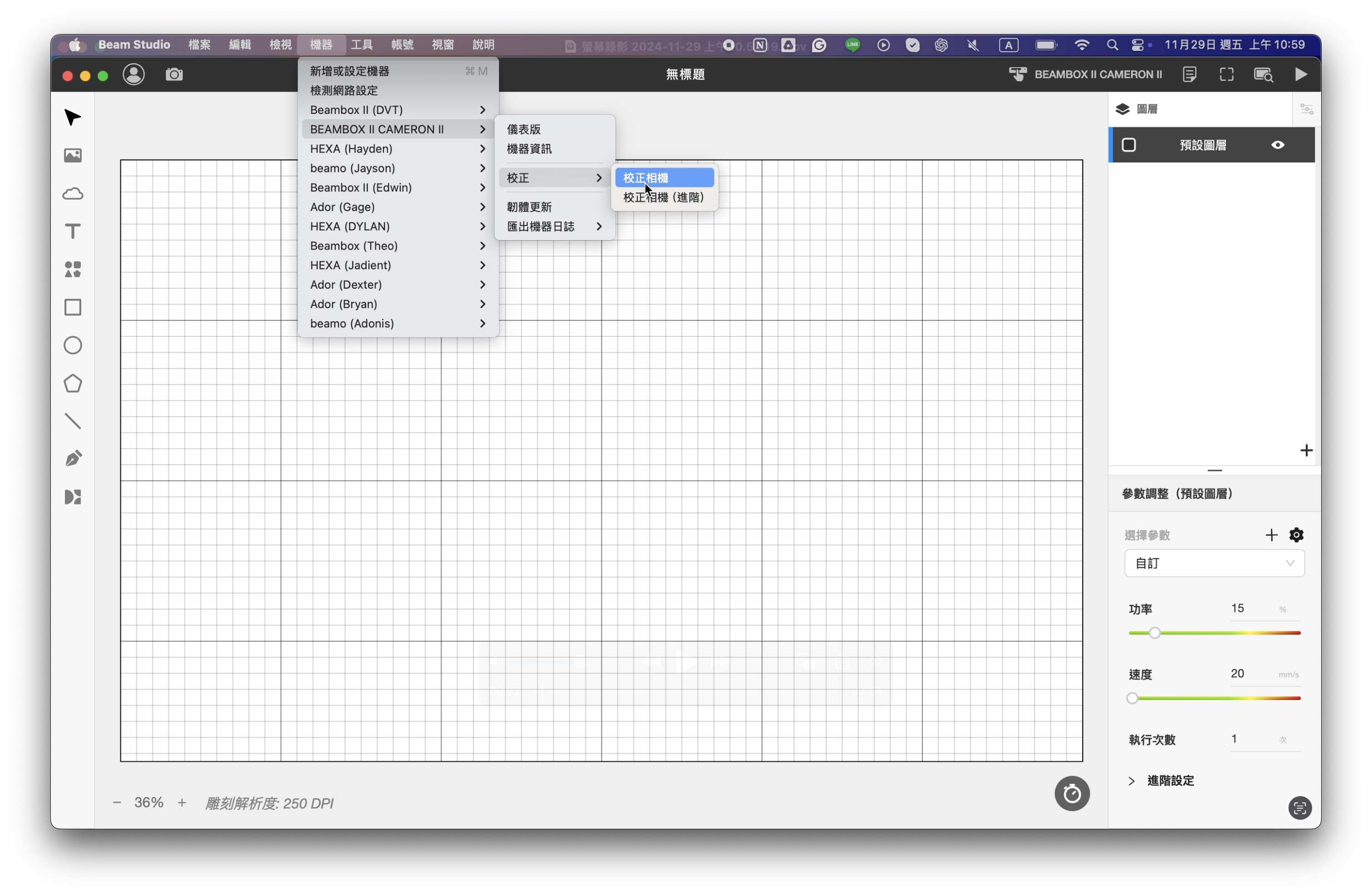The width and height of the screenshot is (1372, 896).
Task: Expand HEXA (Hayden) submenu
Action: coord(398,149)
